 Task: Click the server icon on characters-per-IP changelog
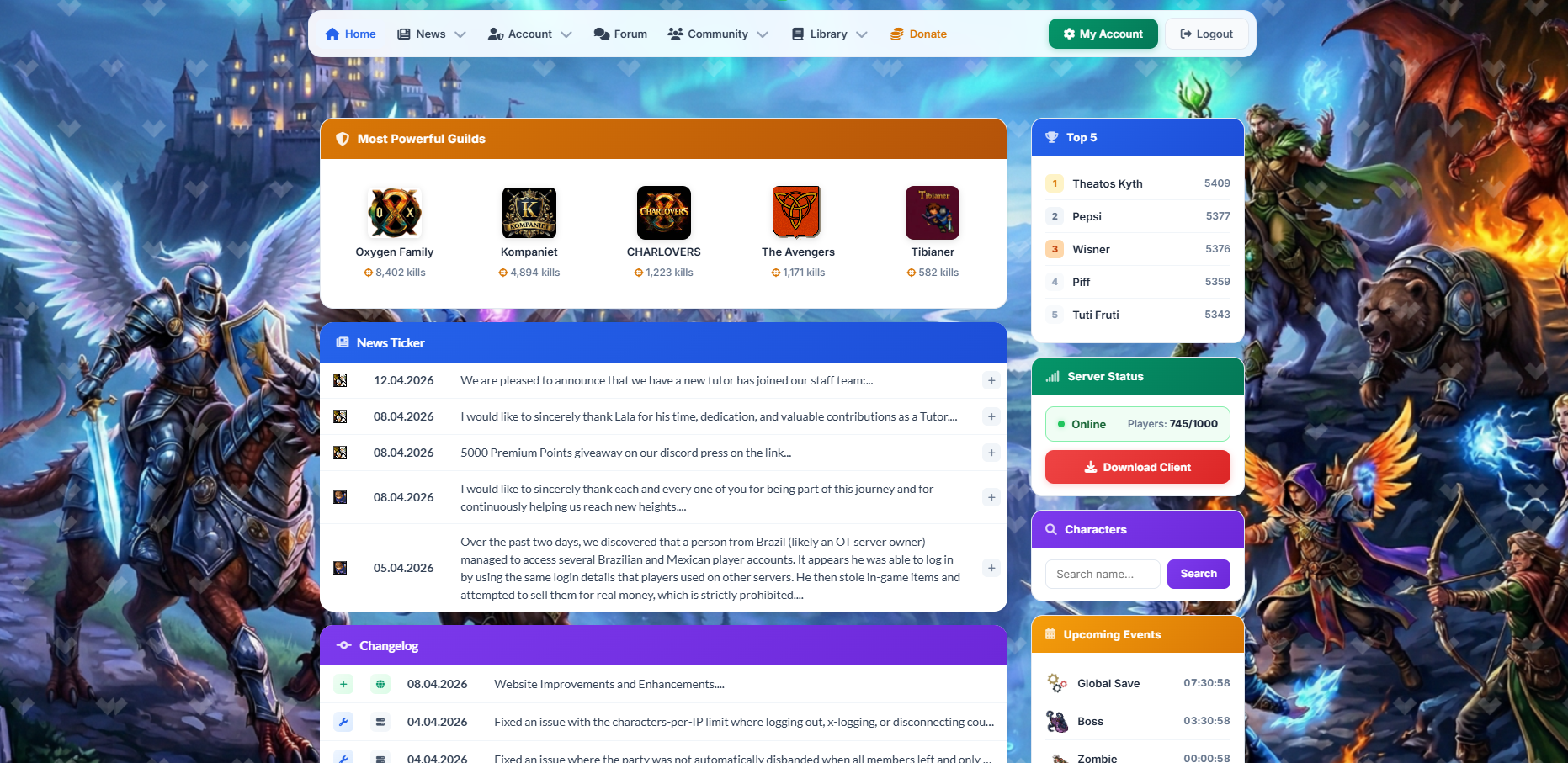pos(380,722)
